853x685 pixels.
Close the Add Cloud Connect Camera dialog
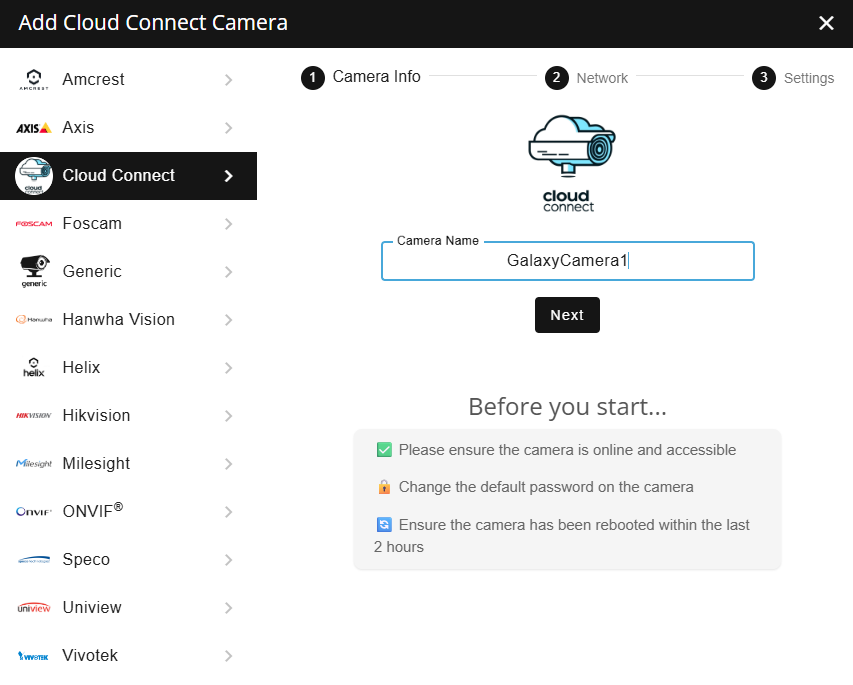point(826,23)
